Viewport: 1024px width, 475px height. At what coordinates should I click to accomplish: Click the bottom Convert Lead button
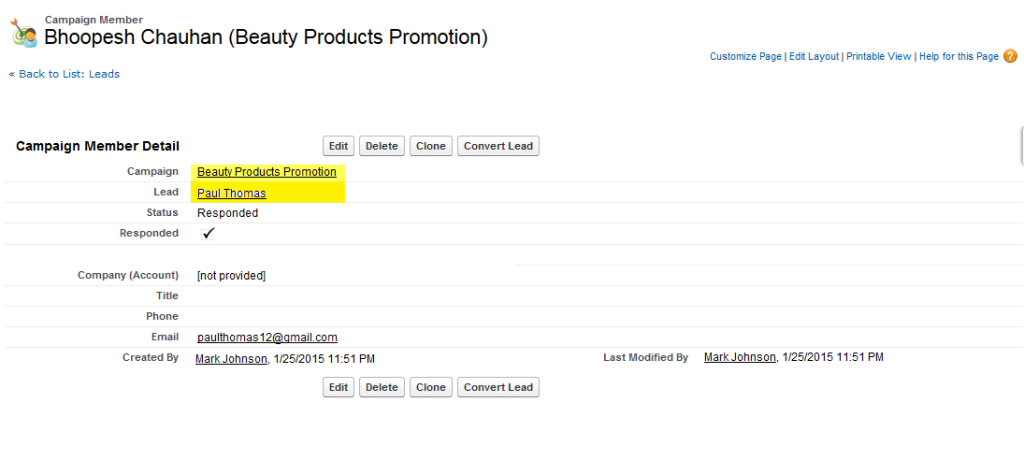coord(498,387)
